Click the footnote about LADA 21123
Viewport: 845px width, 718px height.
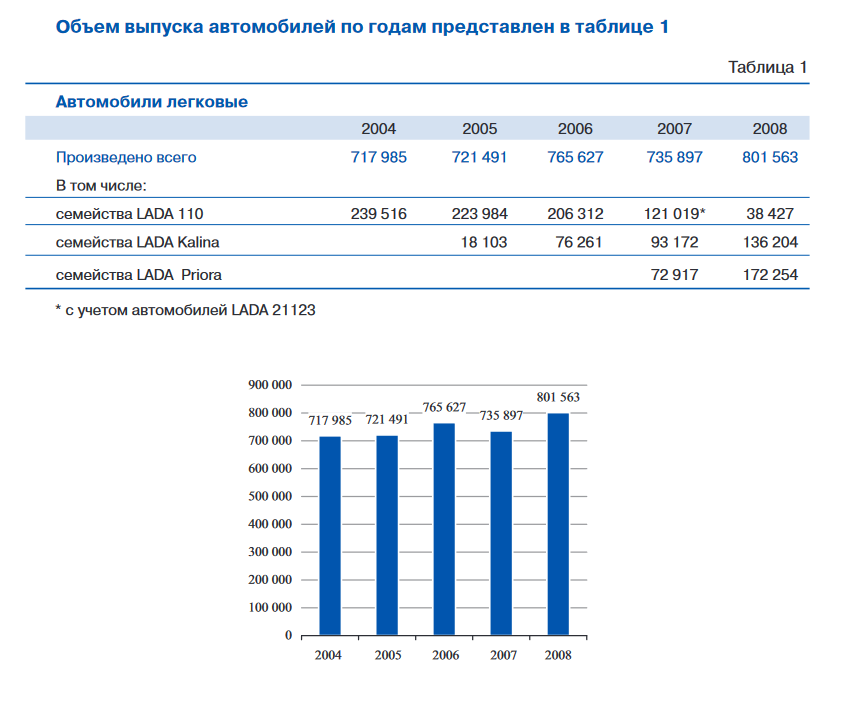point(185,310)
